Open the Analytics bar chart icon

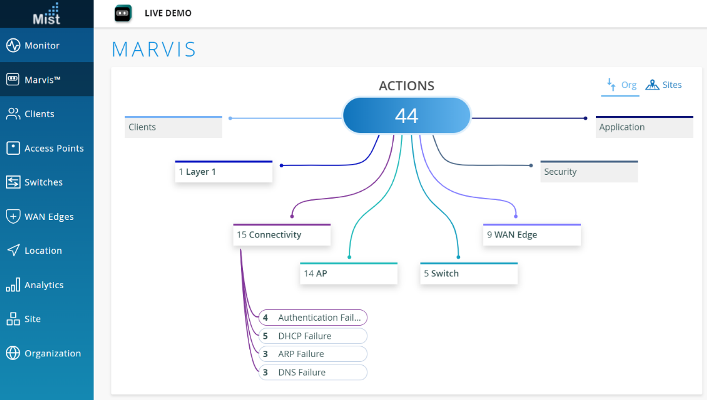(x=13, y=285)
